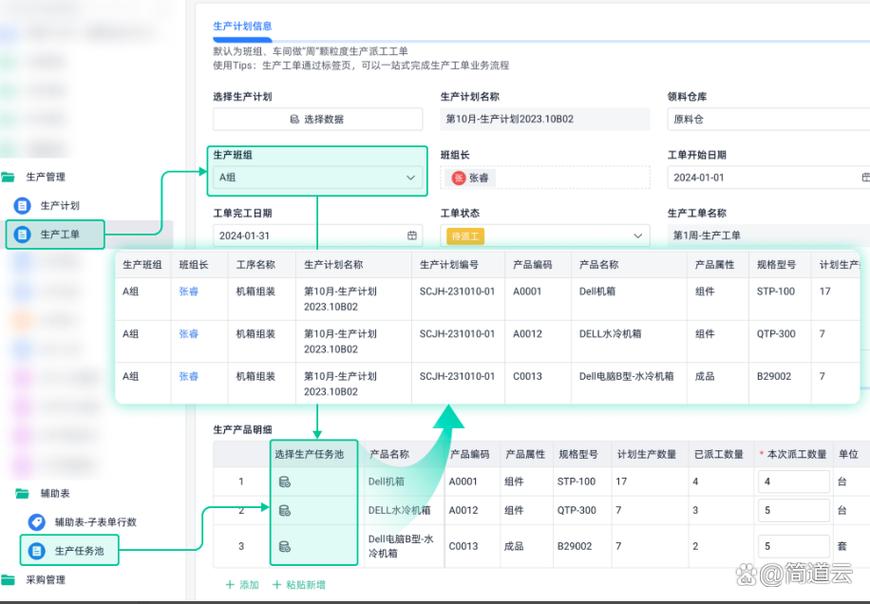Open task pool selector in row 3
Viewport: 870px width, 604px height.
click(285, 546)
